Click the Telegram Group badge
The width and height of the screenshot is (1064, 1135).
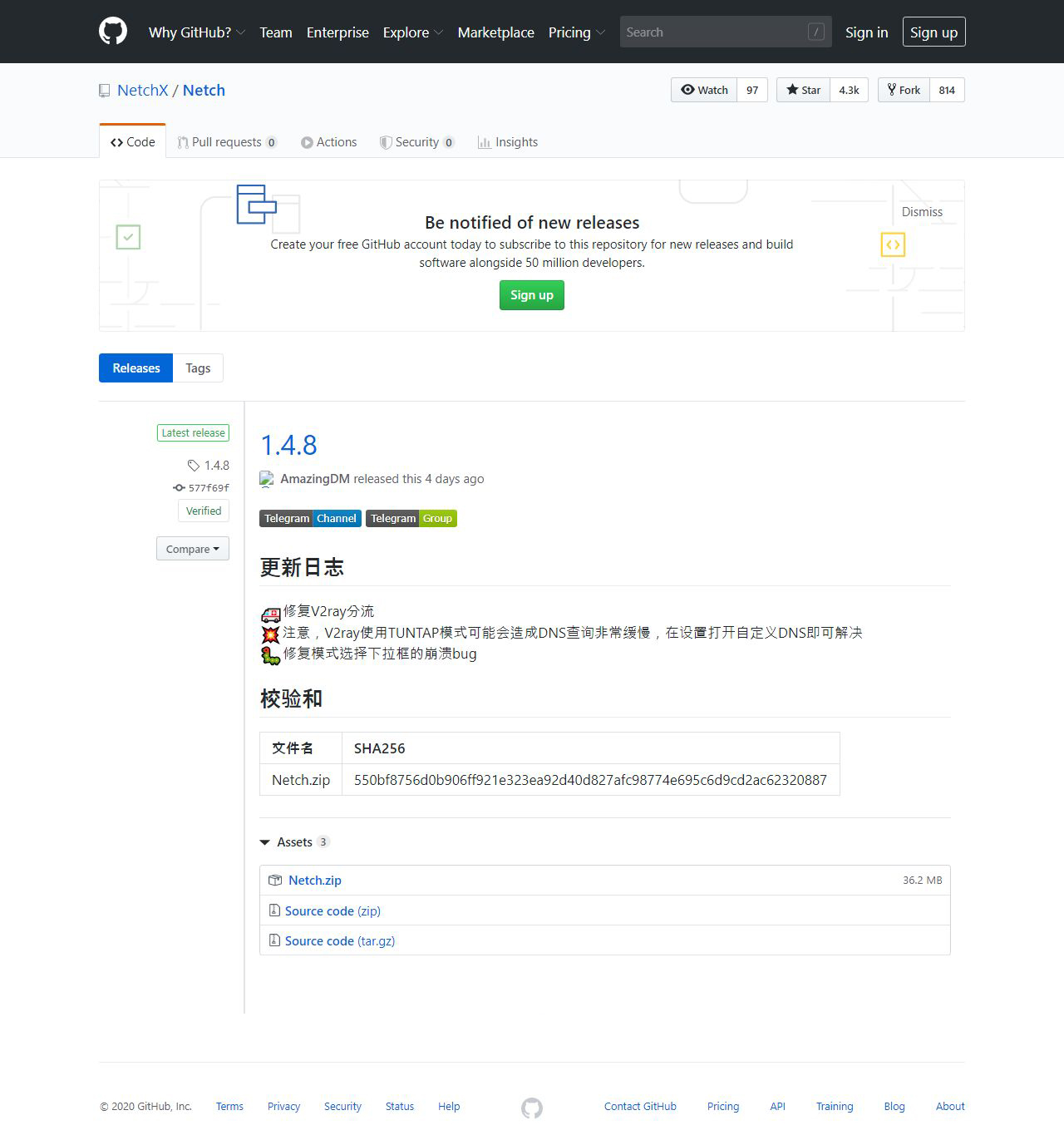[x=411, y=519]
